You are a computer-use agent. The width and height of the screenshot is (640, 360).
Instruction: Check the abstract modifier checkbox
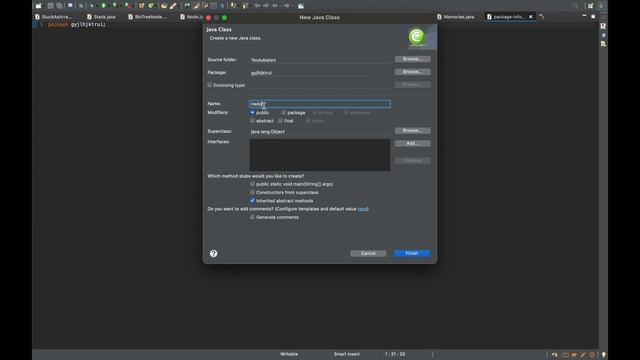252,121
